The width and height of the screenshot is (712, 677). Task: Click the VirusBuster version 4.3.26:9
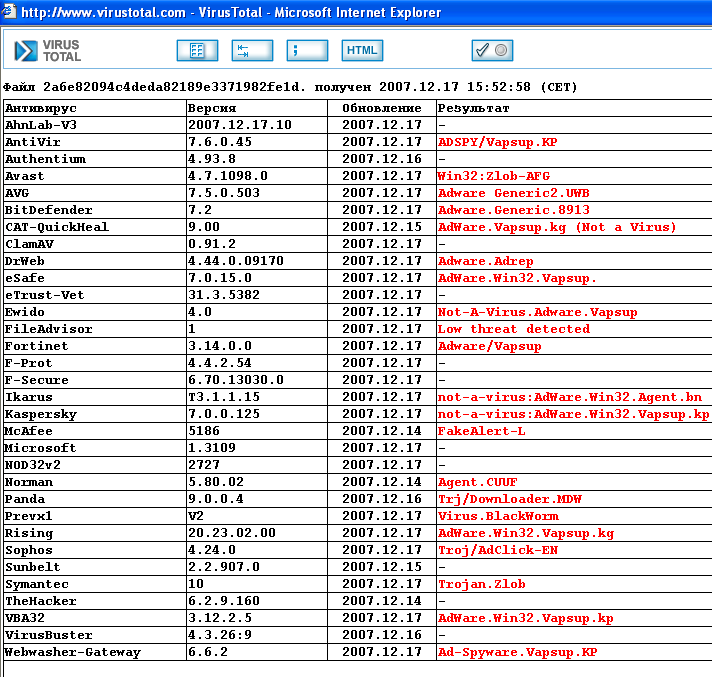click(220, 635)
